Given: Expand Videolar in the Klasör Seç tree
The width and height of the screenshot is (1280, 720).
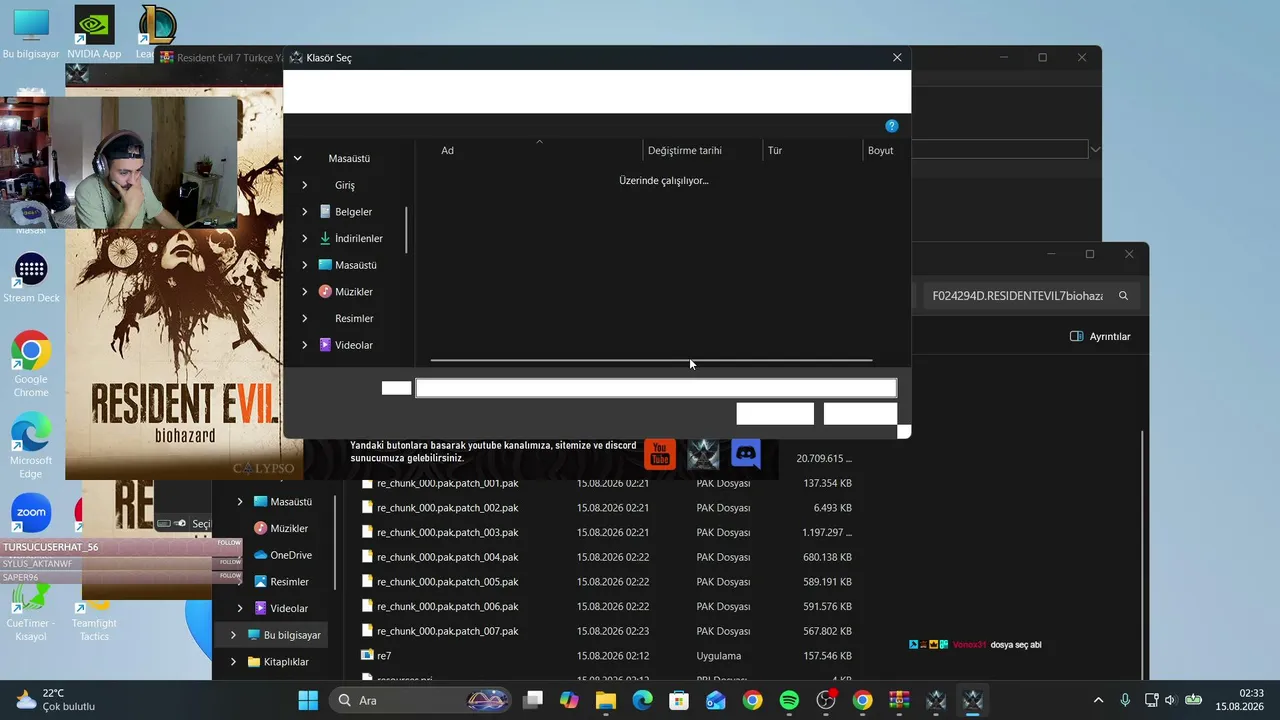Looking at the screenshot, I should (304, 345).
